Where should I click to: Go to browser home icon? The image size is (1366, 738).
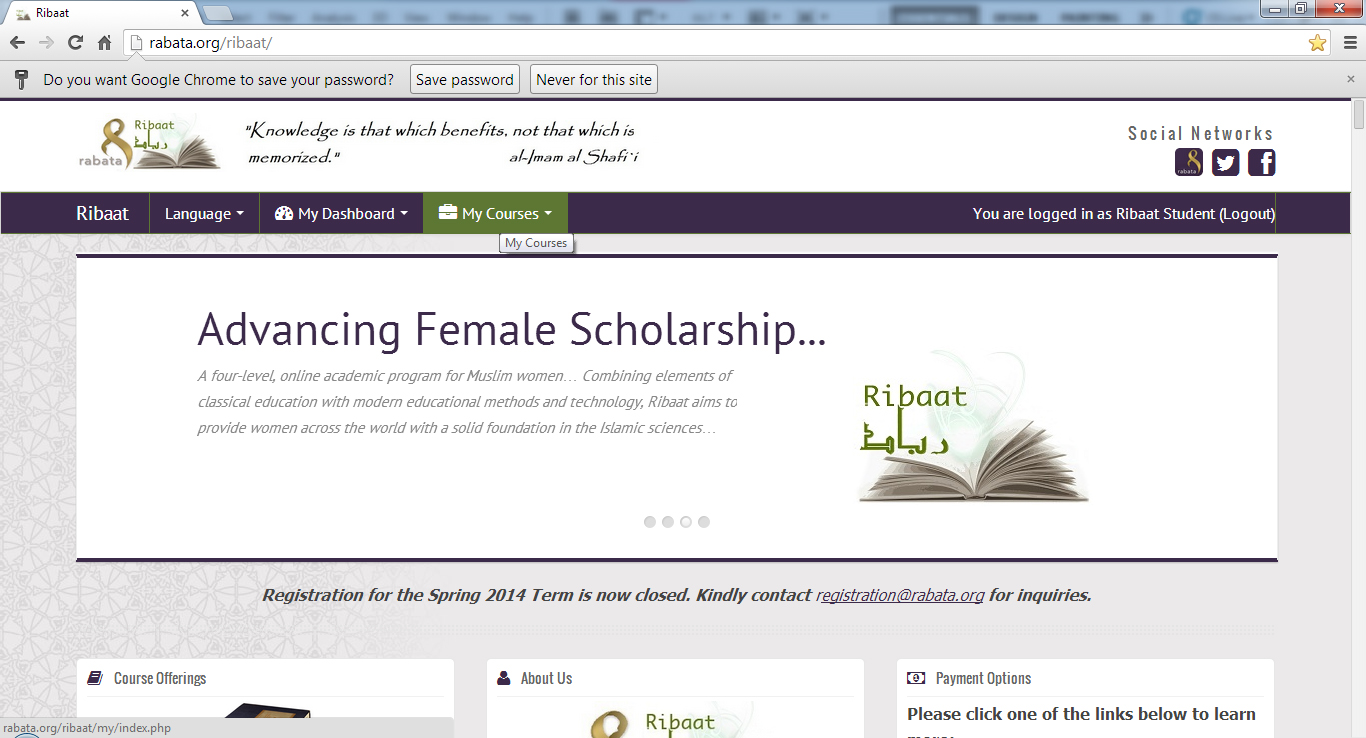[104, 43]
